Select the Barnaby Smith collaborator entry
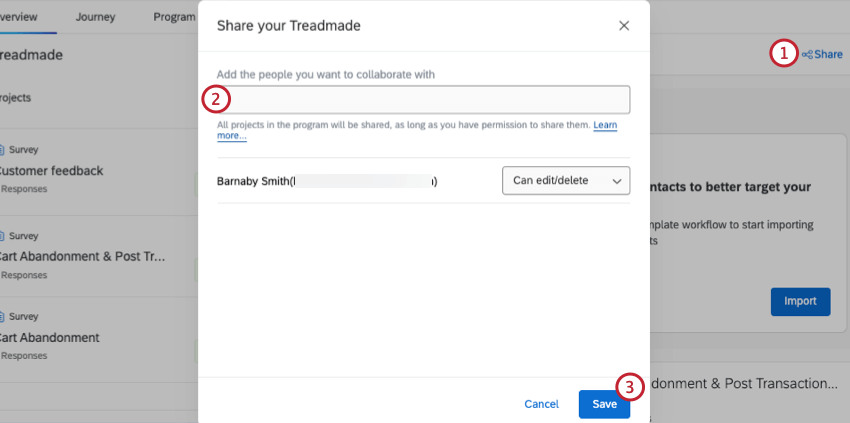The image size is (850, 423). coord(326,181)
